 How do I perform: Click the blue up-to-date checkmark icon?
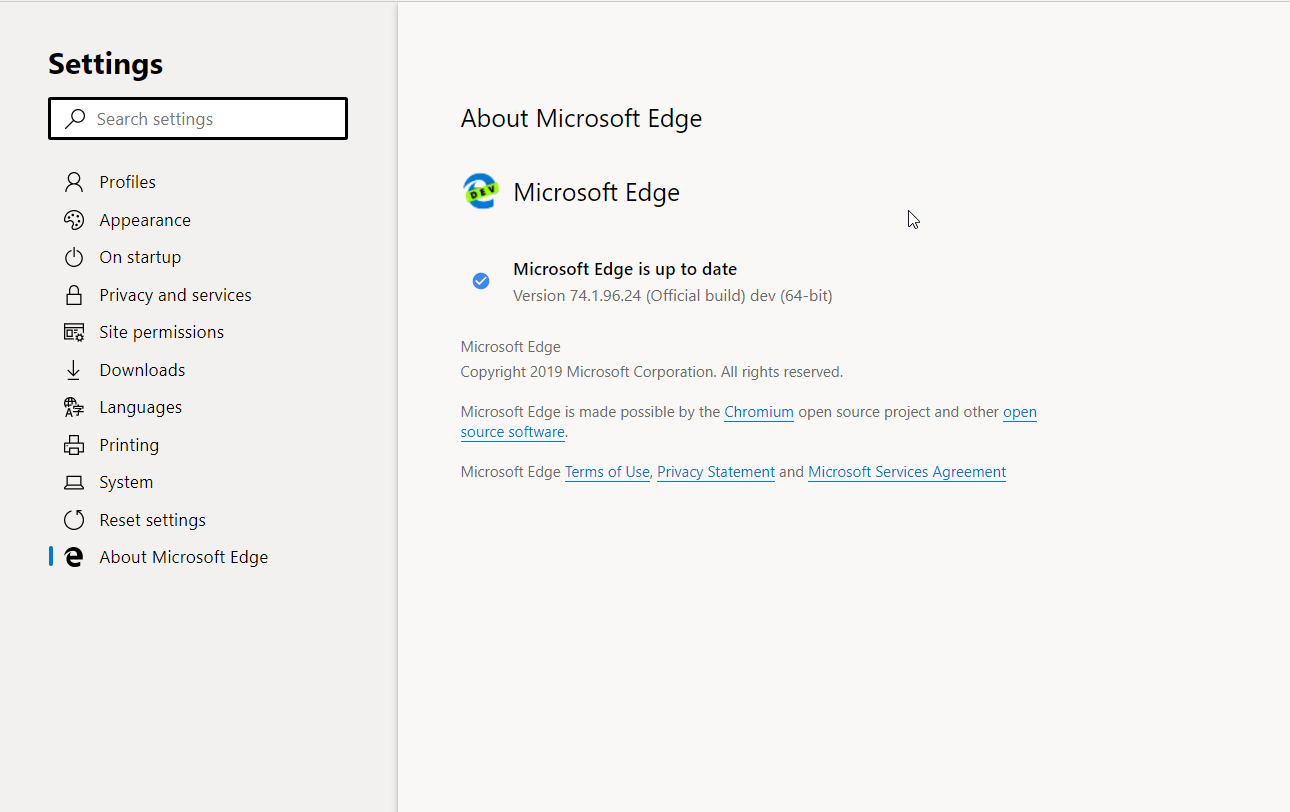pos(481,280)
